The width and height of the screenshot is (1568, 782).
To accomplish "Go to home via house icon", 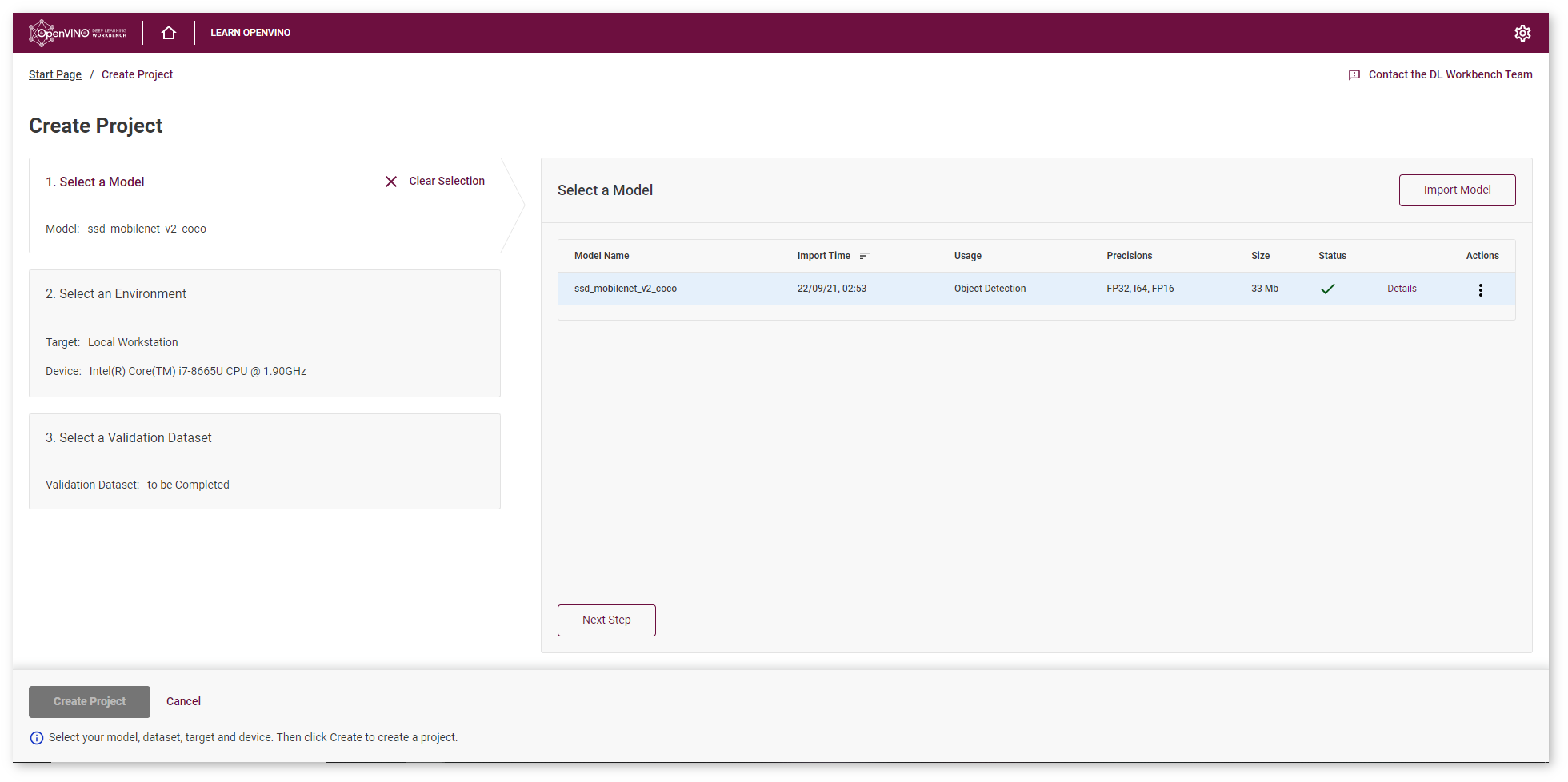I will point(169,33).
